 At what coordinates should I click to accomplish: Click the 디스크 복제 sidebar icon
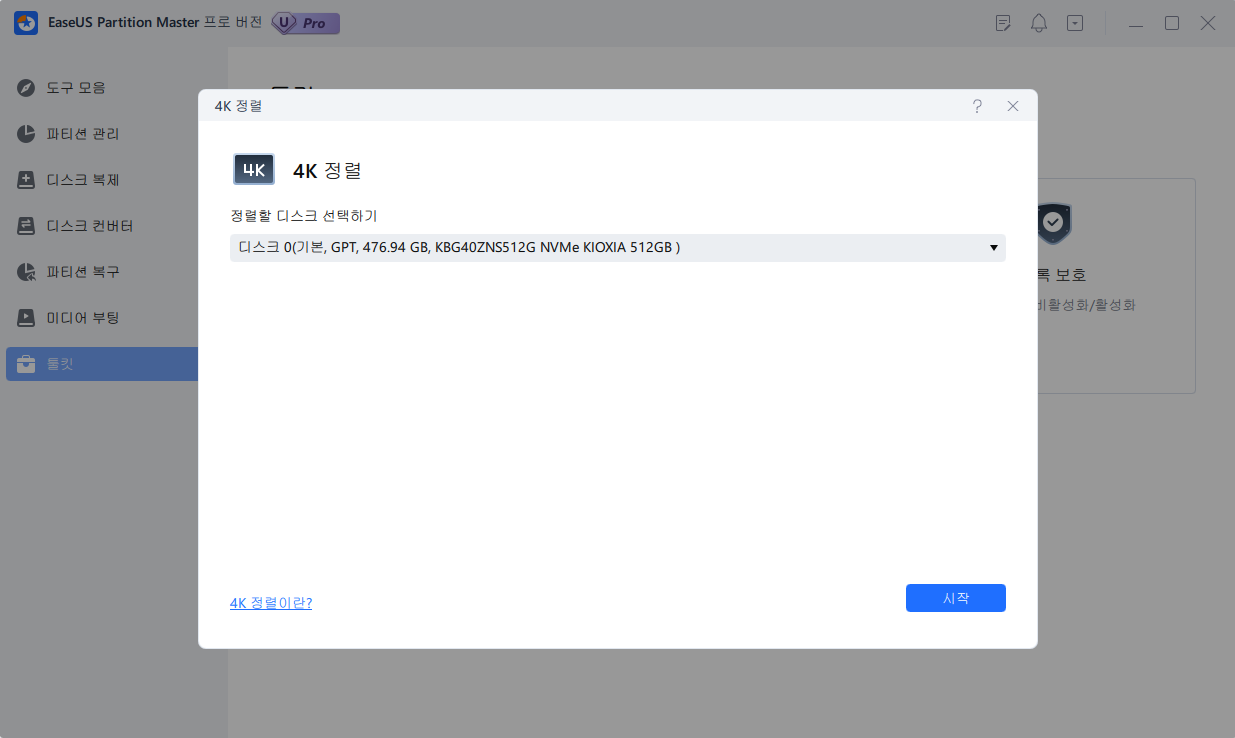27,180
